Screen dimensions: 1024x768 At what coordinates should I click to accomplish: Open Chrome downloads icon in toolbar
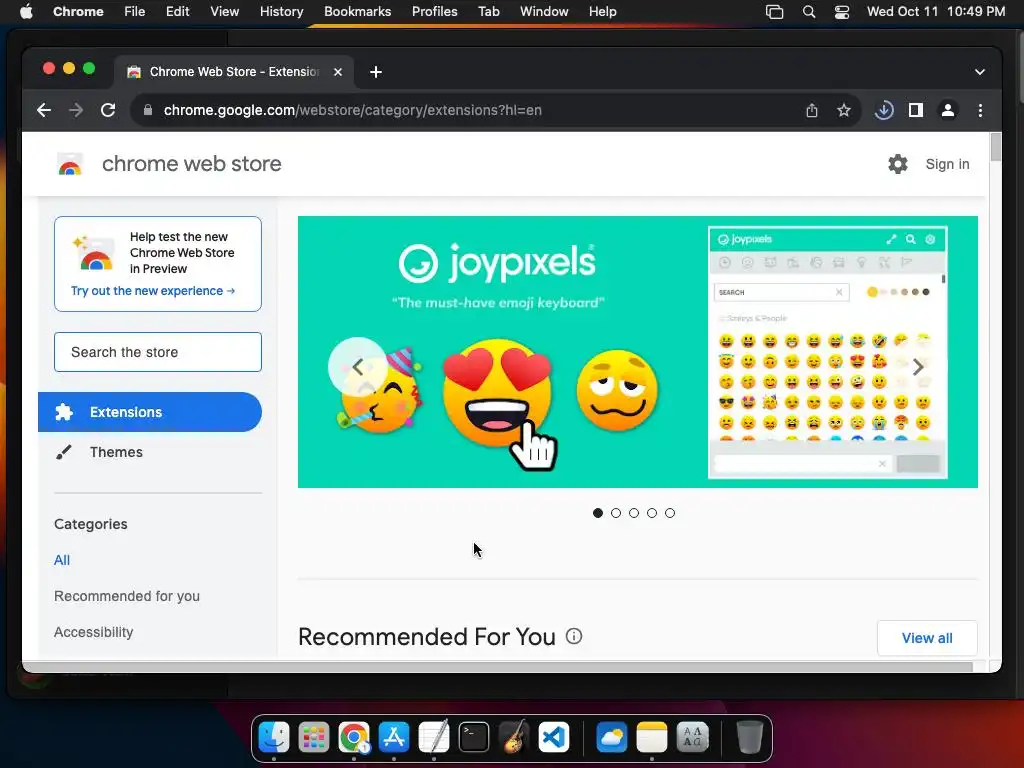(884, 110)
